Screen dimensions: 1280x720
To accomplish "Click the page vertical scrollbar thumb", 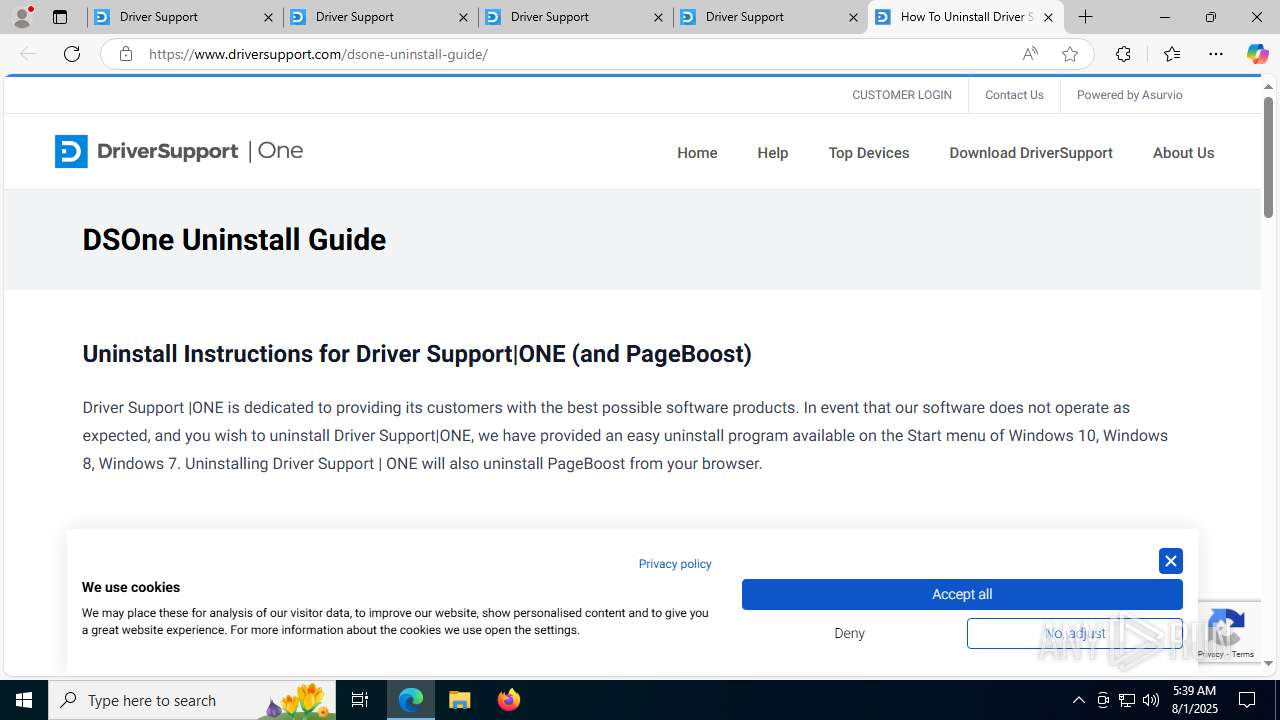I will [x=1268, y=157].
